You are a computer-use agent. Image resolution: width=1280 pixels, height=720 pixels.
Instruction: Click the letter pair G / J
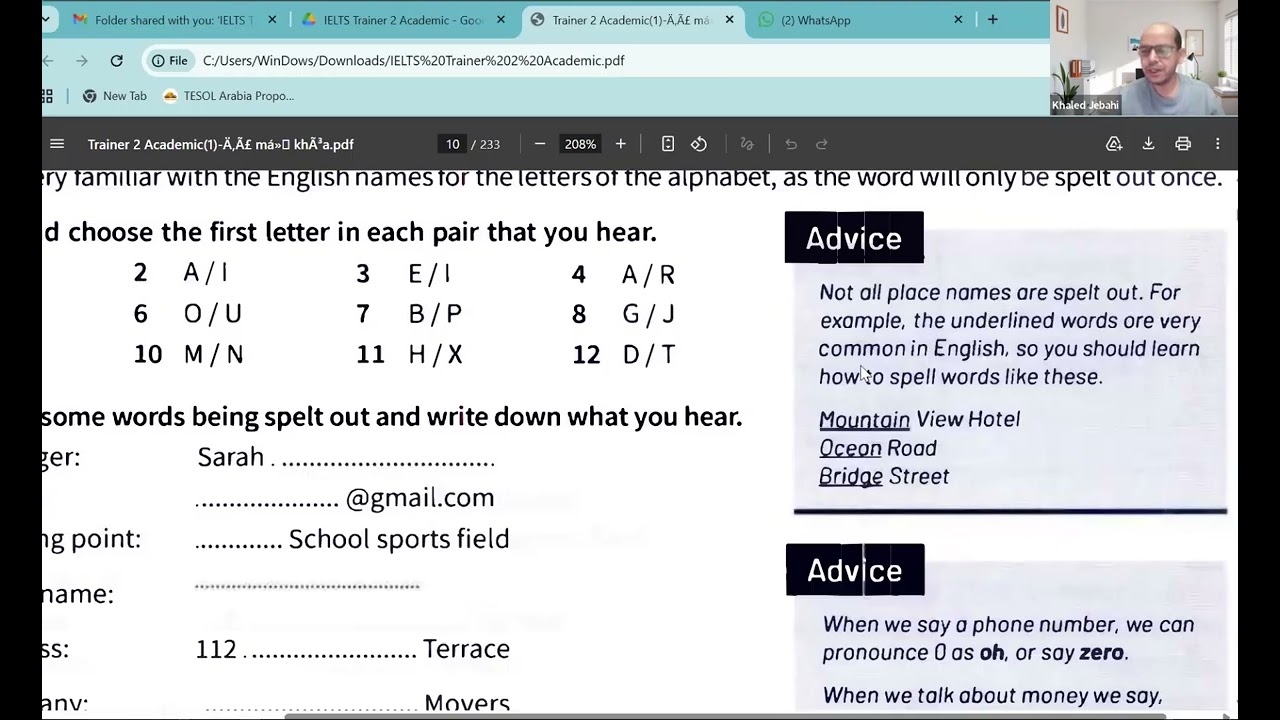648,314
